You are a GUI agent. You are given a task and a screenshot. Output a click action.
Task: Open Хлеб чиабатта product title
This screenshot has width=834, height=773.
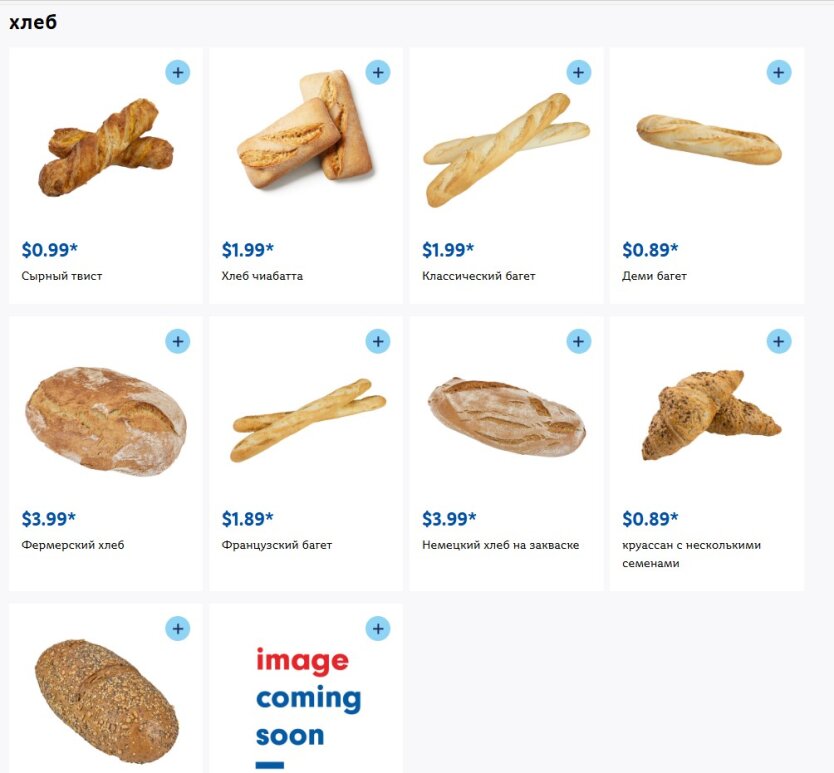[x=262, y=276]
